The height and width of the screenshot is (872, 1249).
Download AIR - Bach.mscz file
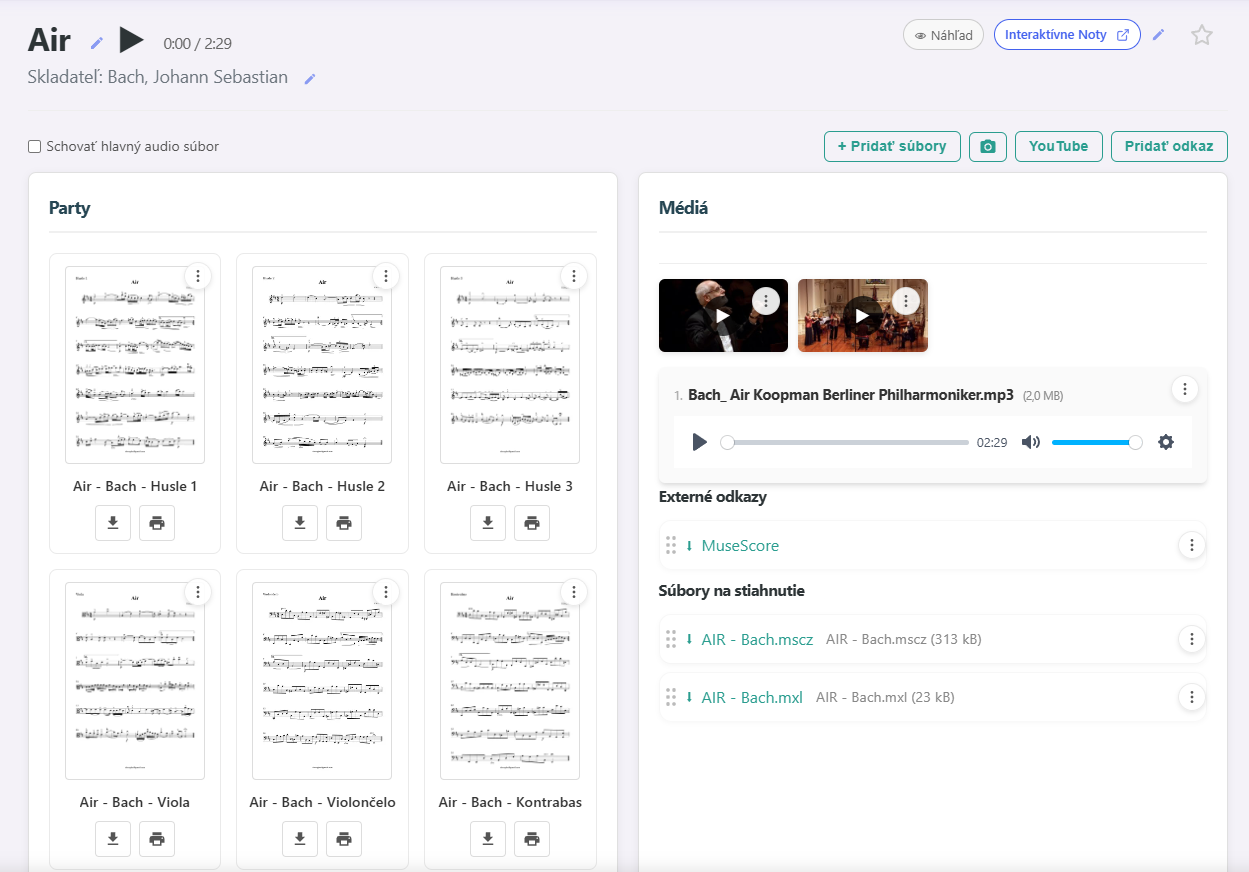[757, 640]
